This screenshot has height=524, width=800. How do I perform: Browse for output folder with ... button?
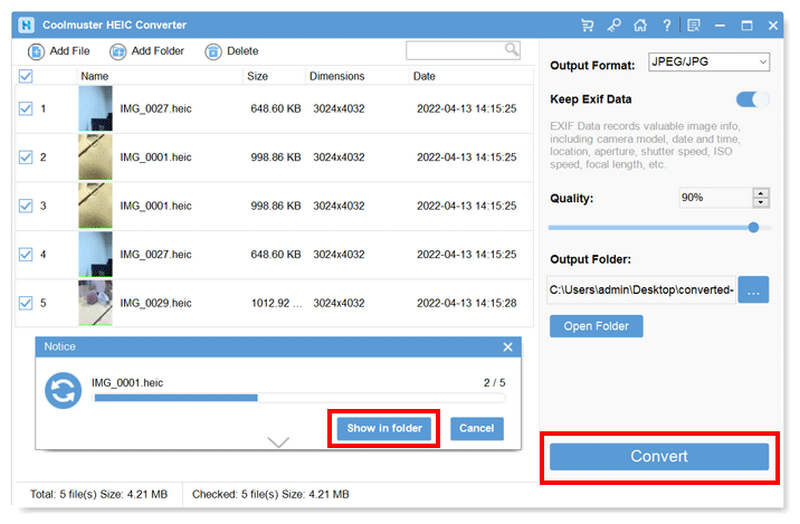click(x=753, y=290)
